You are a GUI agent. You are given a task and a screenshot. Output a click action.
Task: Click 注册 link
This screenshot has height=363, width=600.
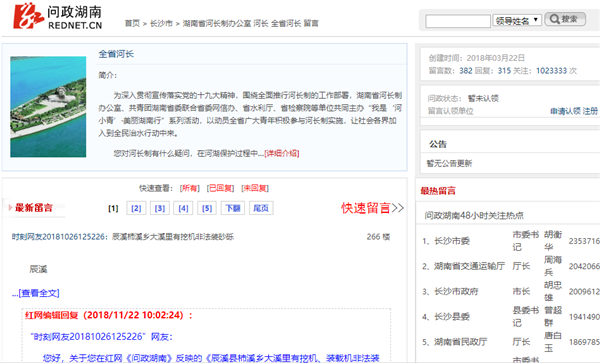590,111
